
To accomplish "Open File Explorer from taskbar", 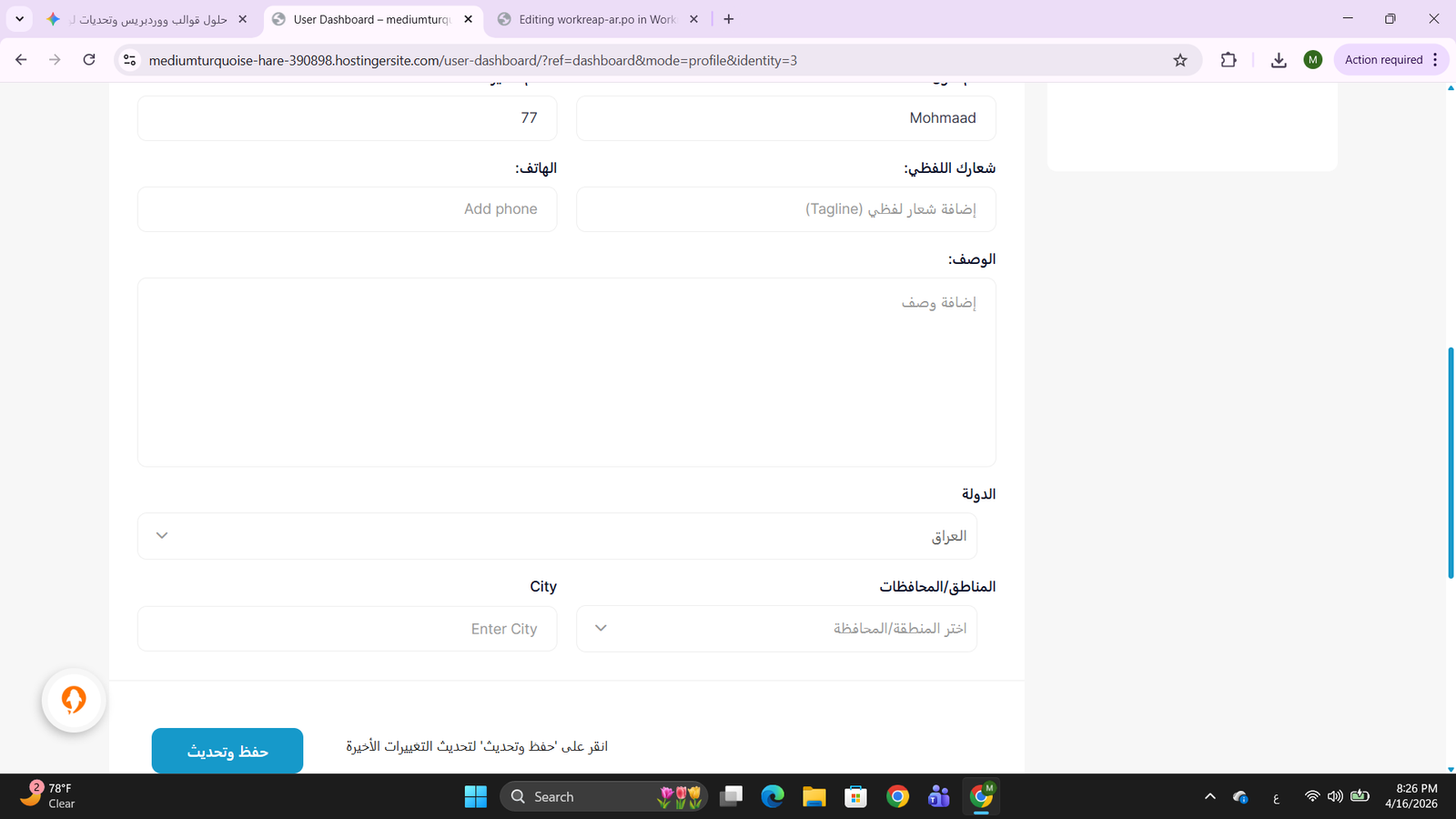I will [814, 797].
